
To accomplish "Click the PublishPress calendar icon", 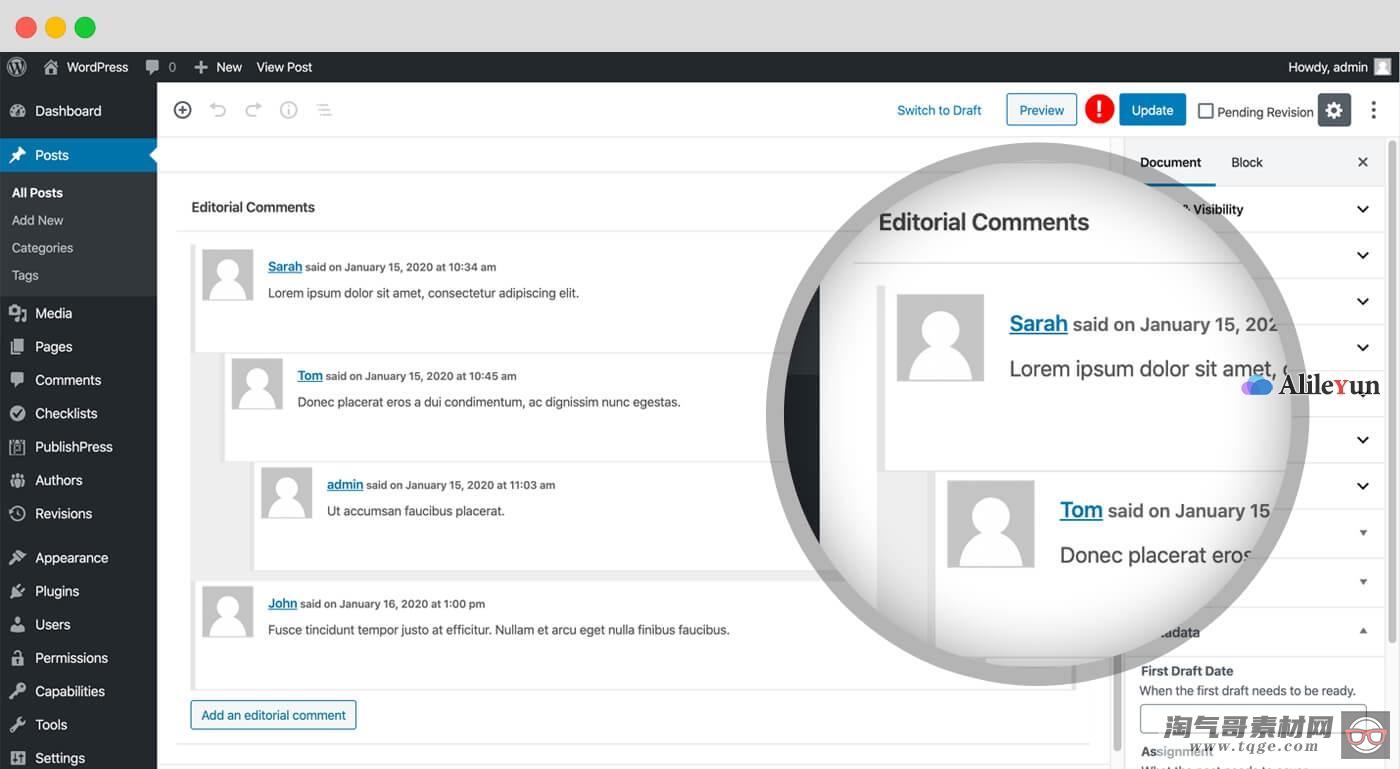I will (17, 447).
